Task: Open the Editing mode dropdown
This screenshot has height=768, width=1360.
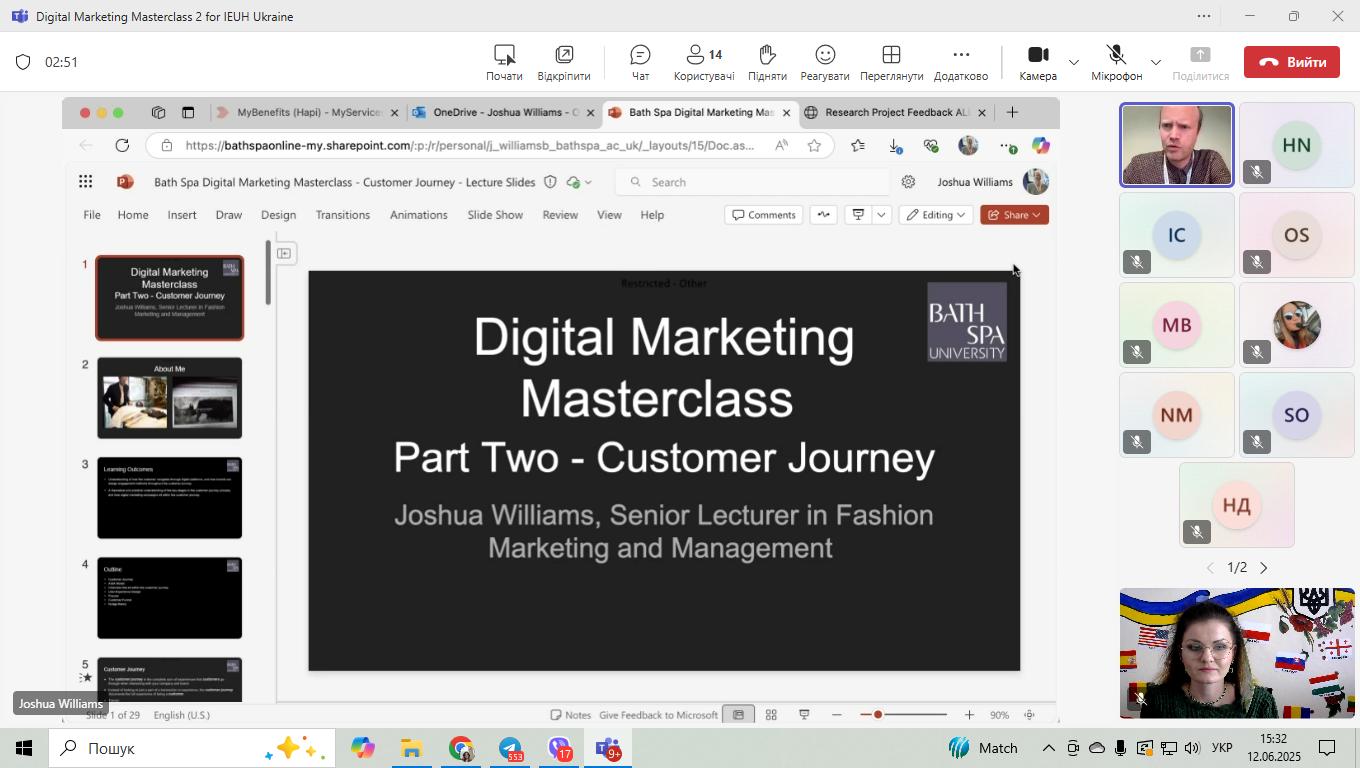Action: tap(936, 215)
